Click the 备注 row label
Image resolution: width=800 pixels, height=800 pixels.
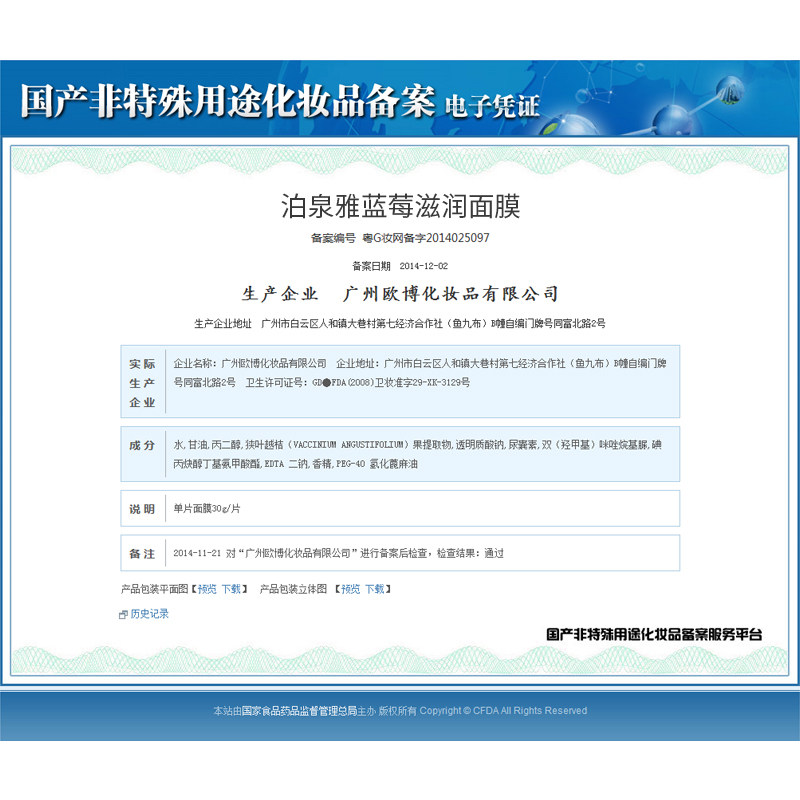point(142,554)
